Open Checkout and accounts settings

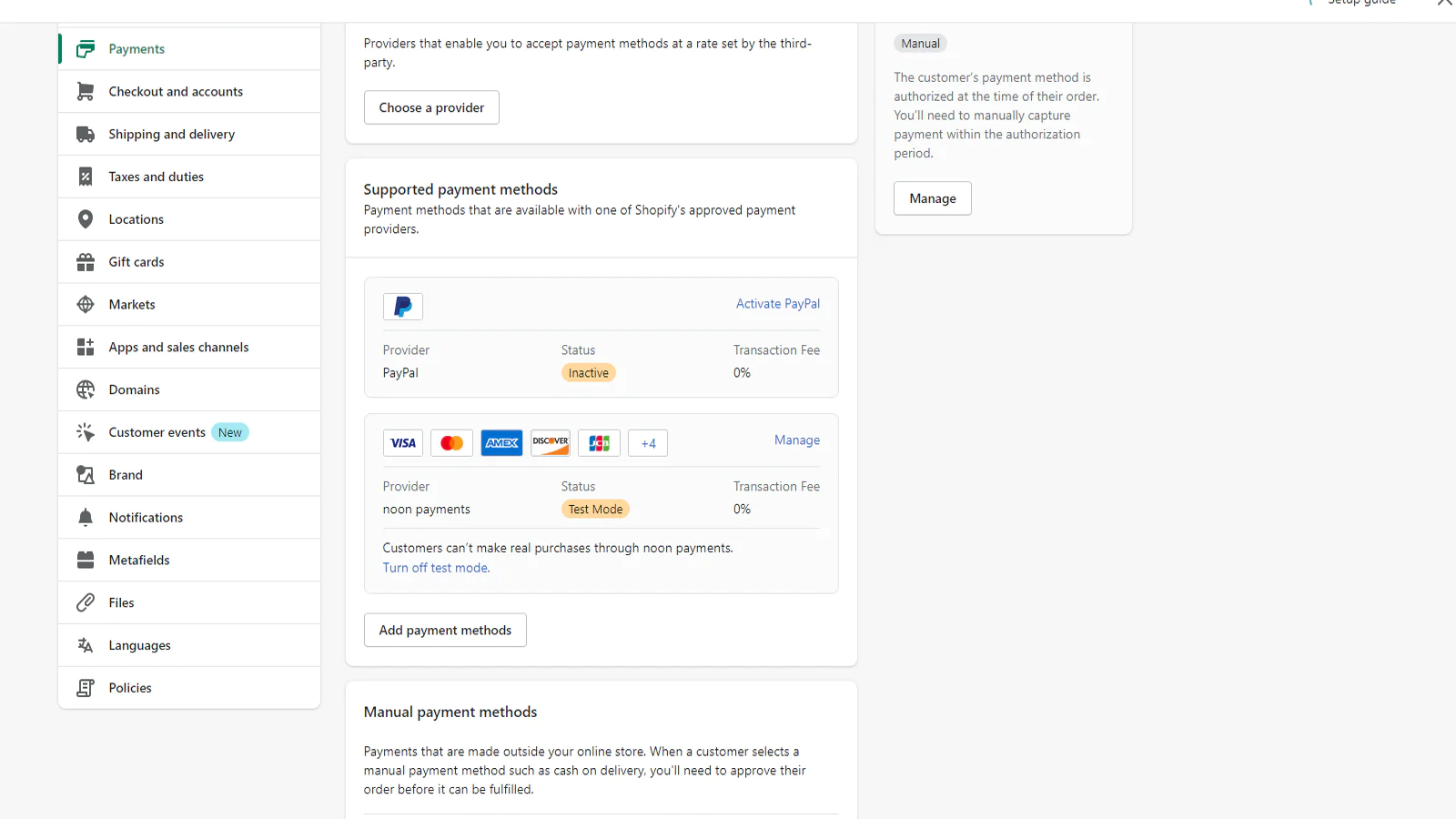point(176,92)
